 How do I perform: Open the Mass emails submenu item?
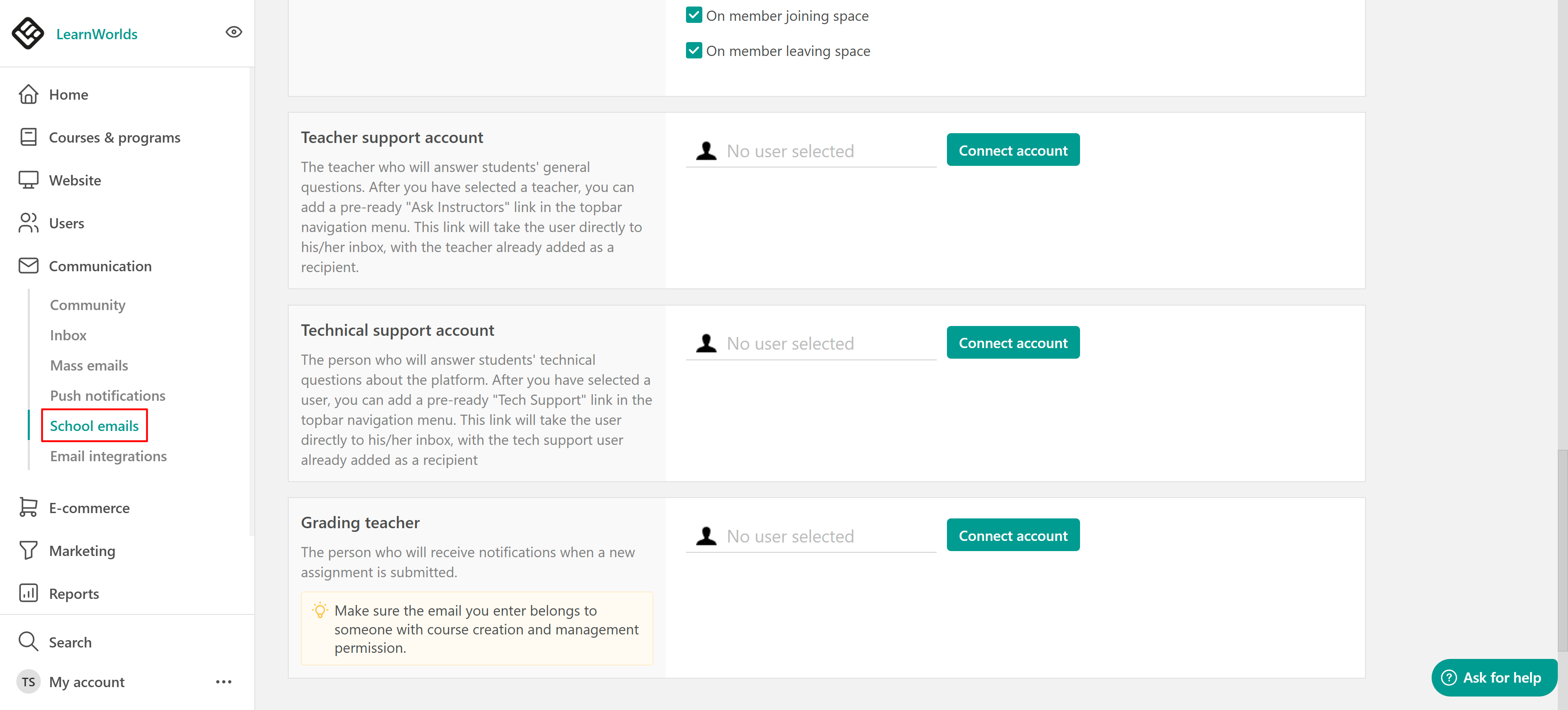coord(89,365)
